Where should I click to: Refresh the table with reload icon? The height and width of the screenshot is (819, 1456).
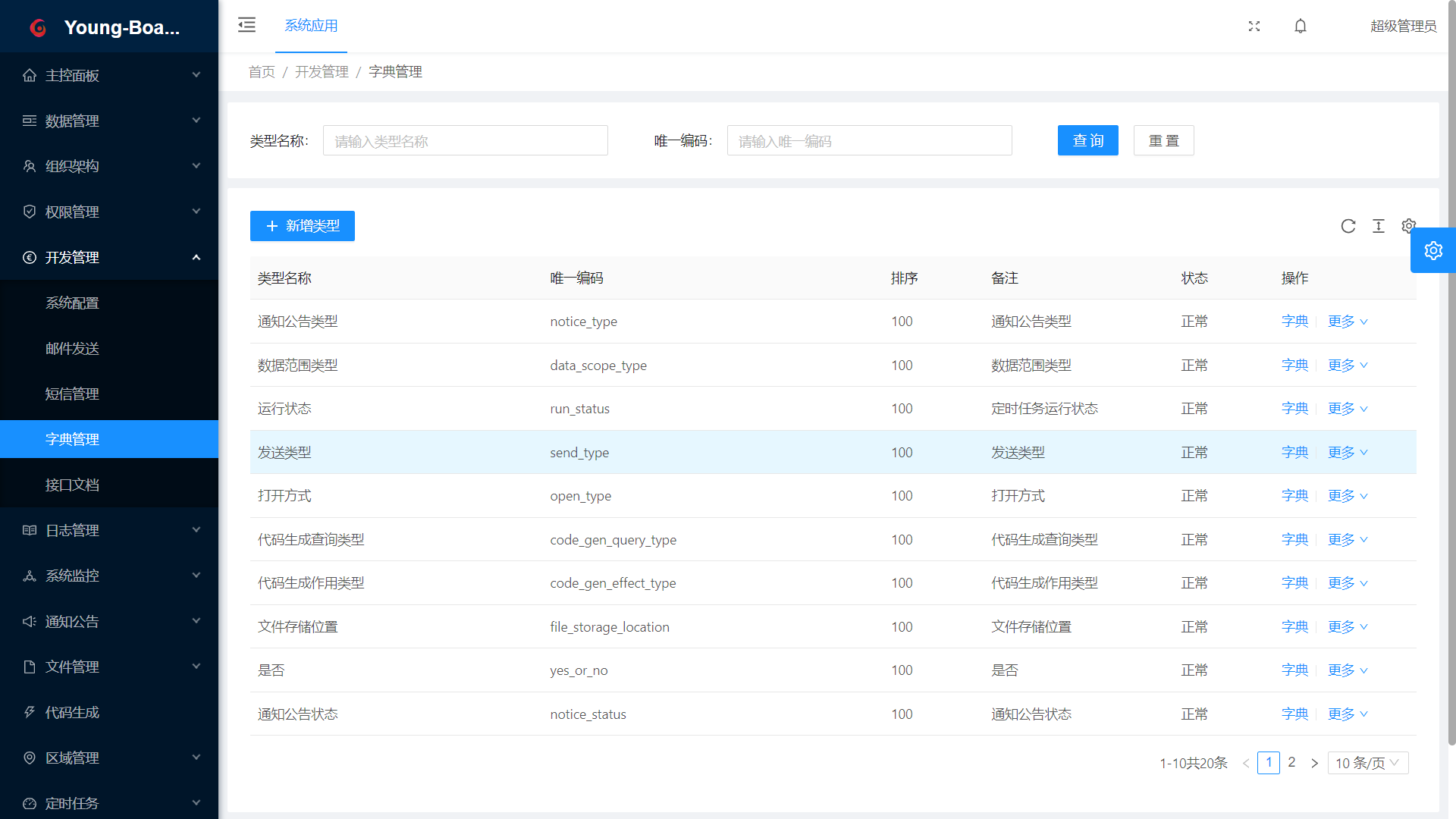coord(1348,226)
